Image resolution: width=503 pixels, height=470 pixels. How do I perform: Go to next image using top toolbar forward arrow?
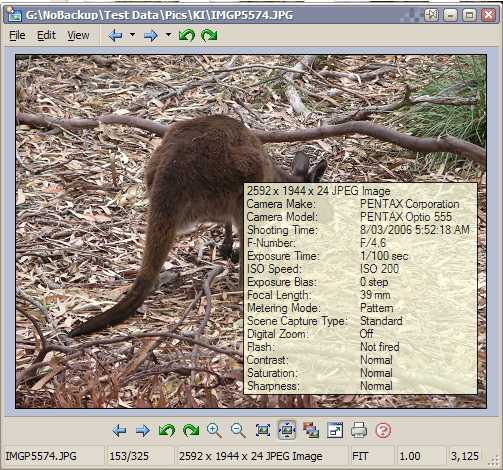(151, 35)
